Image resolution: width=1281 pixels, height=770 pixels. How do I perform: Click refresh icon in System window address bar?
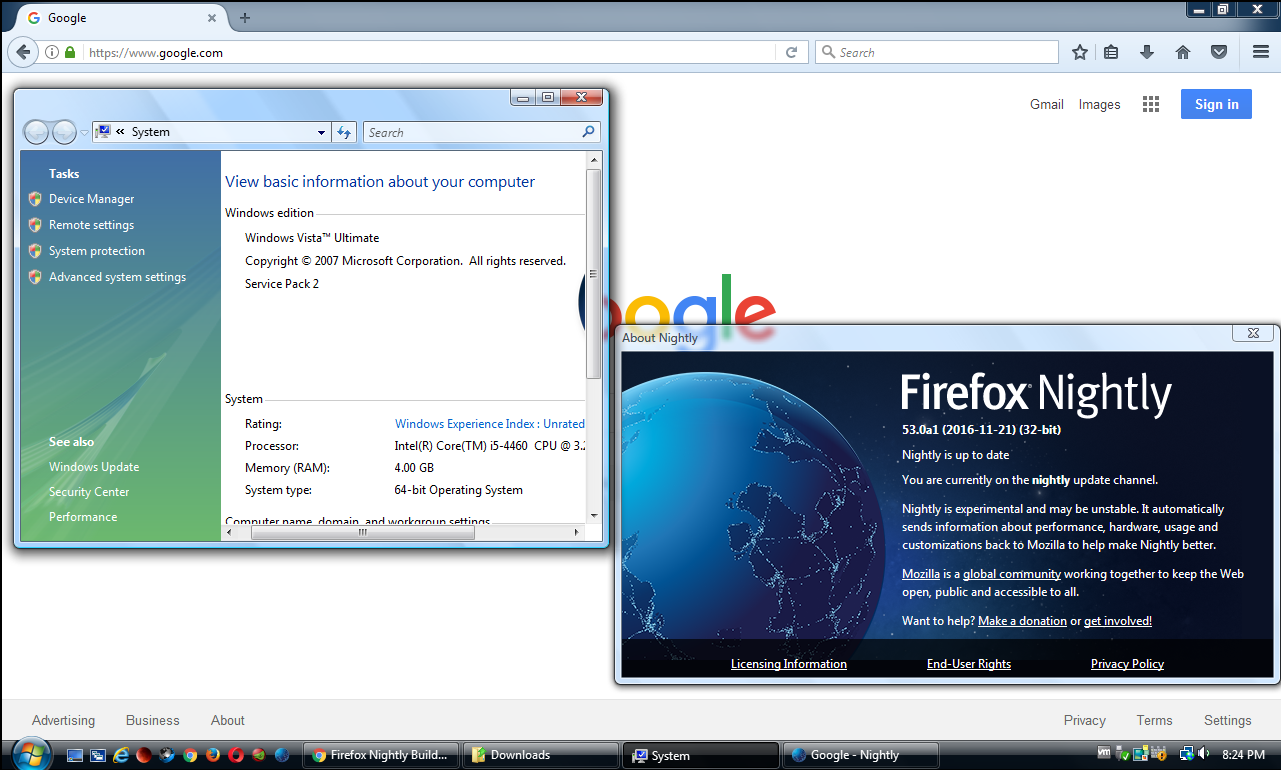[344, 132]
